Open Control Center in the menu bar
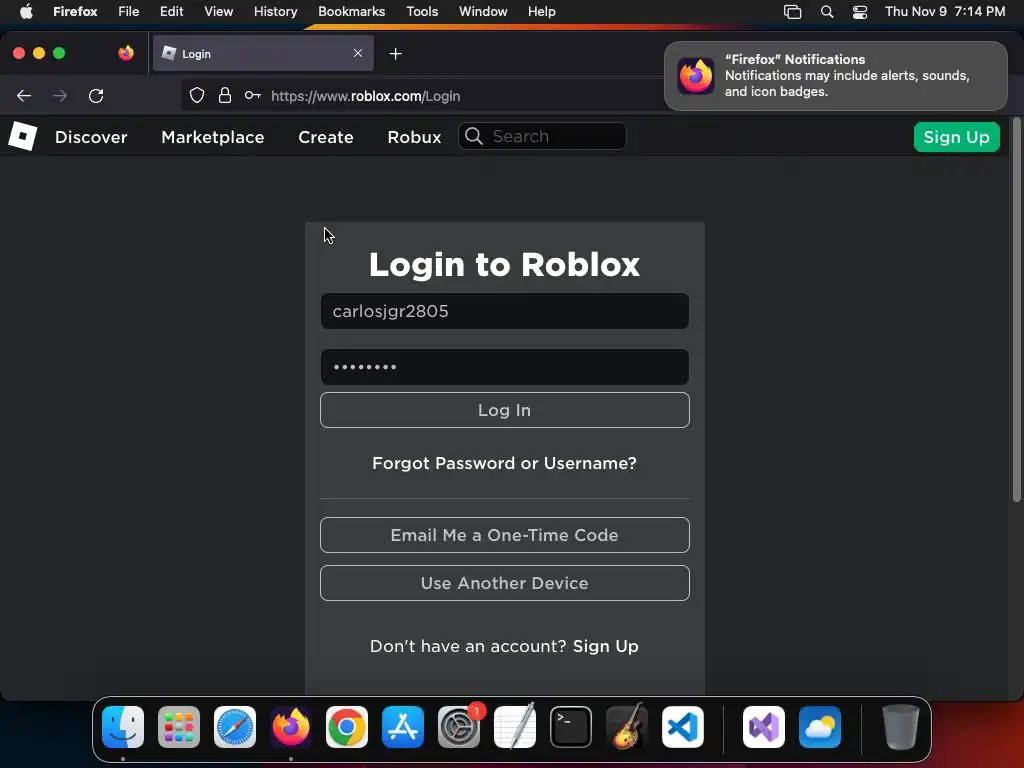Image resolution: width=1024 pixels, height=768 pixels. [860, 12]
